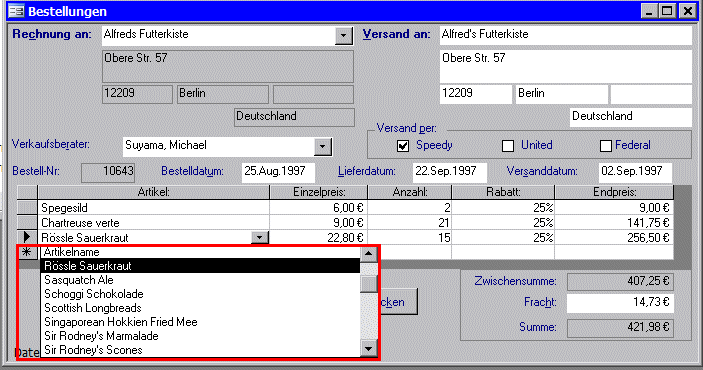The height and width of the screenshot is (370, 703).
Task: Click the Endpreis column header
Action: pos(615,192)
